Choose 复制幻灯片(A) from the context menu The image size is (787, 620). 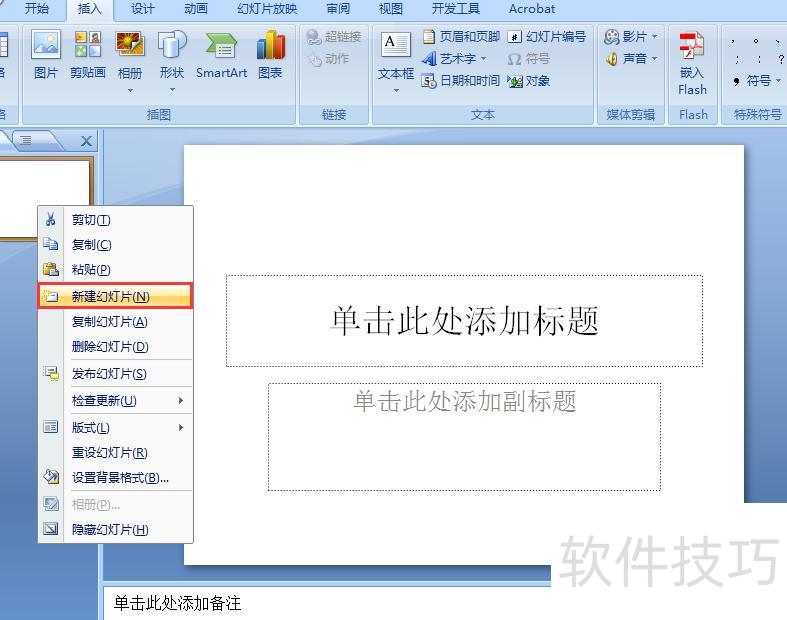[115, 321]
